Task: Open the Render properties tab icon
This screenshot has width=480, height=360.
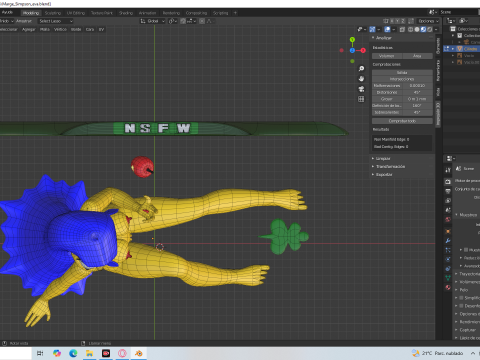Action: coord(448,182)
